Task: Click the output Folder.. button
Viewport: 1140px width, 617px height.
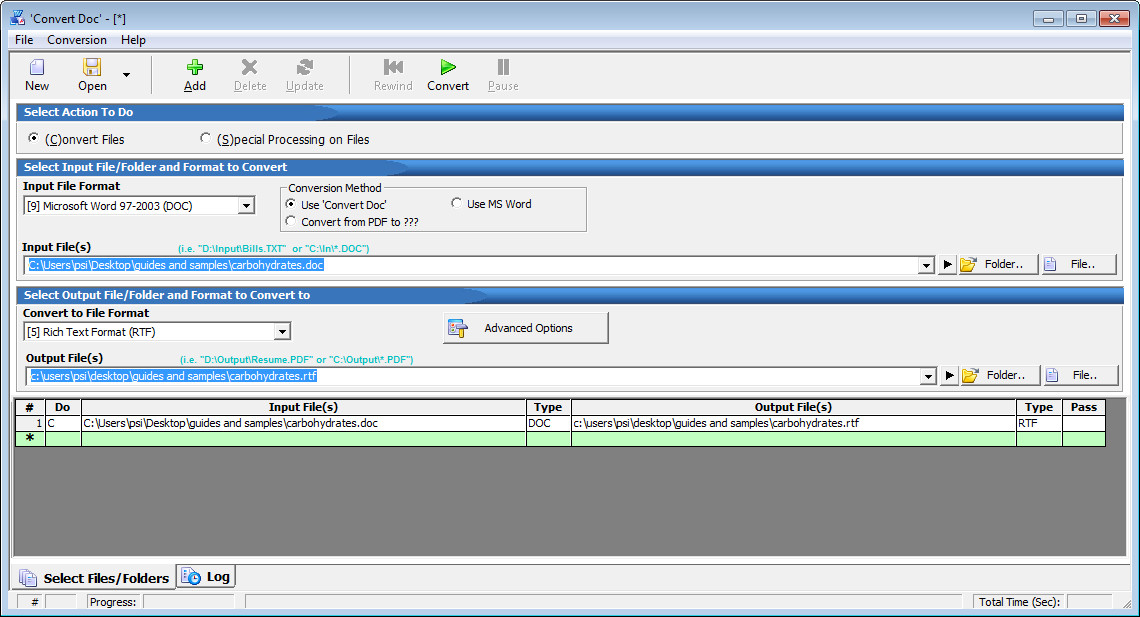Action: tap(996, 374)
